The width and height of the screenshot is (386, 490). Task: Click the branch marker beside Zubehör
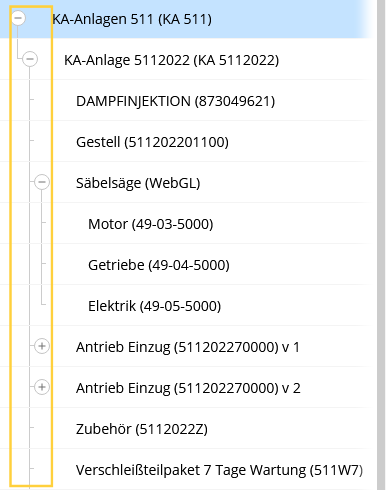pyautogui.click(x=32, y=427)
